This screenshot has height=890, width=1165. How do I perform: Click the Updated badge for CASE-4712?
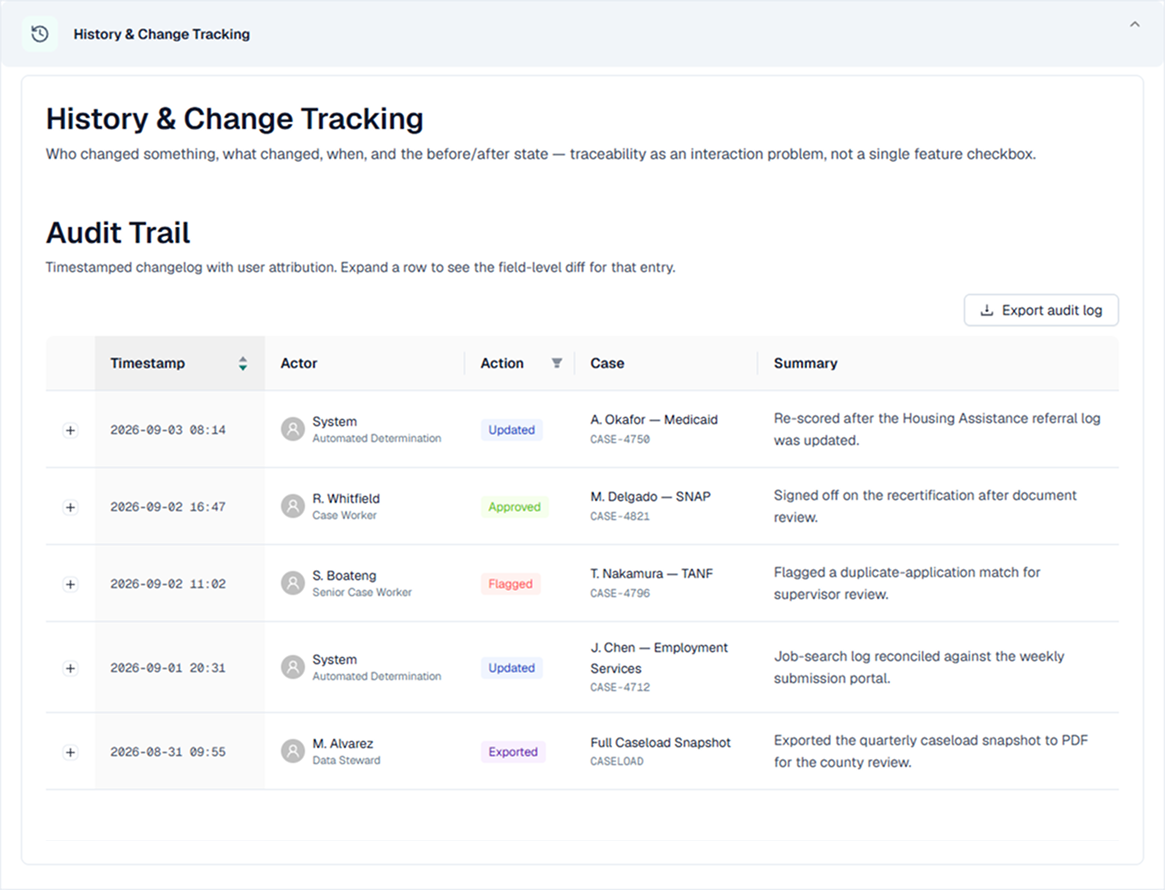click(x=511, y=668)
